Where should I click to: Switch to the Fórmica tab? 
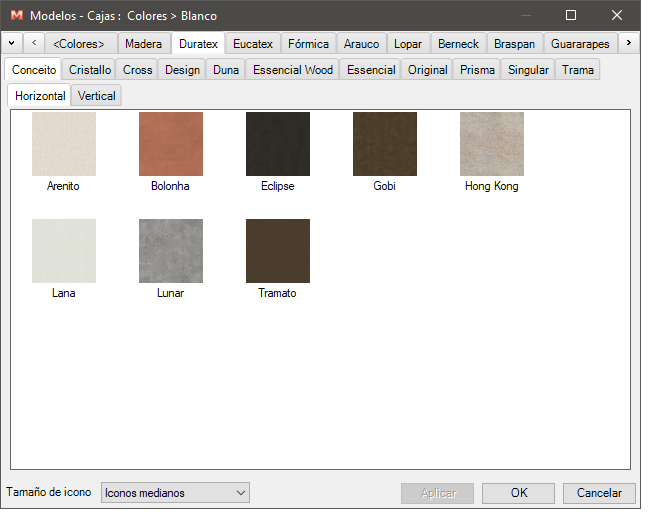point(308,44)
